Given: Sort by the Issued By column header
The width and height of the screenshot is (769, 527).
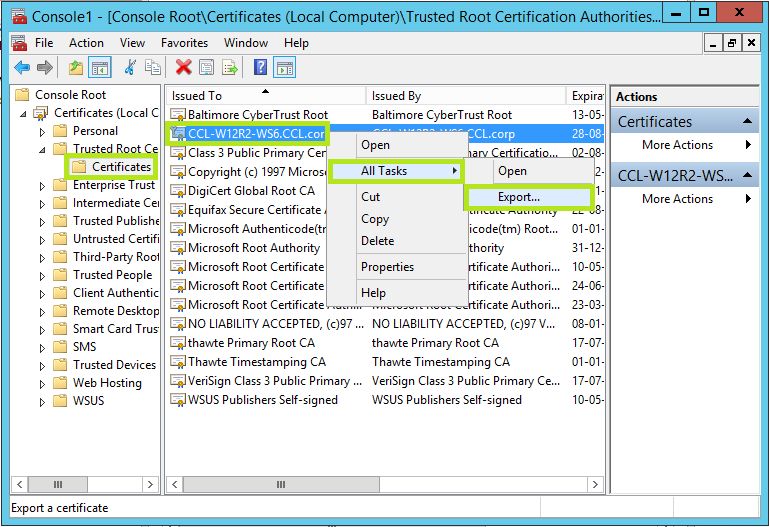Looking at the screenshot, I should [x=466, y=96].
